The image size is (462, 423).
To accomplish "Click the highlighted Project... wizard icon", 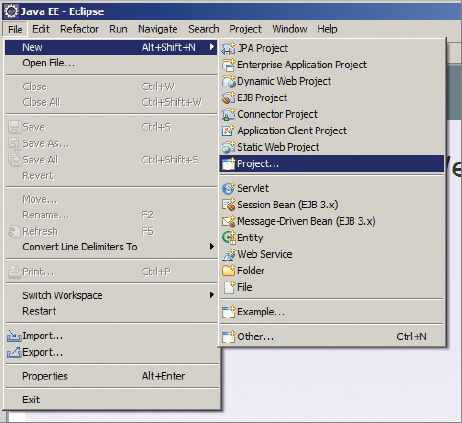I will pyautogui.click(x=229, y=164).
